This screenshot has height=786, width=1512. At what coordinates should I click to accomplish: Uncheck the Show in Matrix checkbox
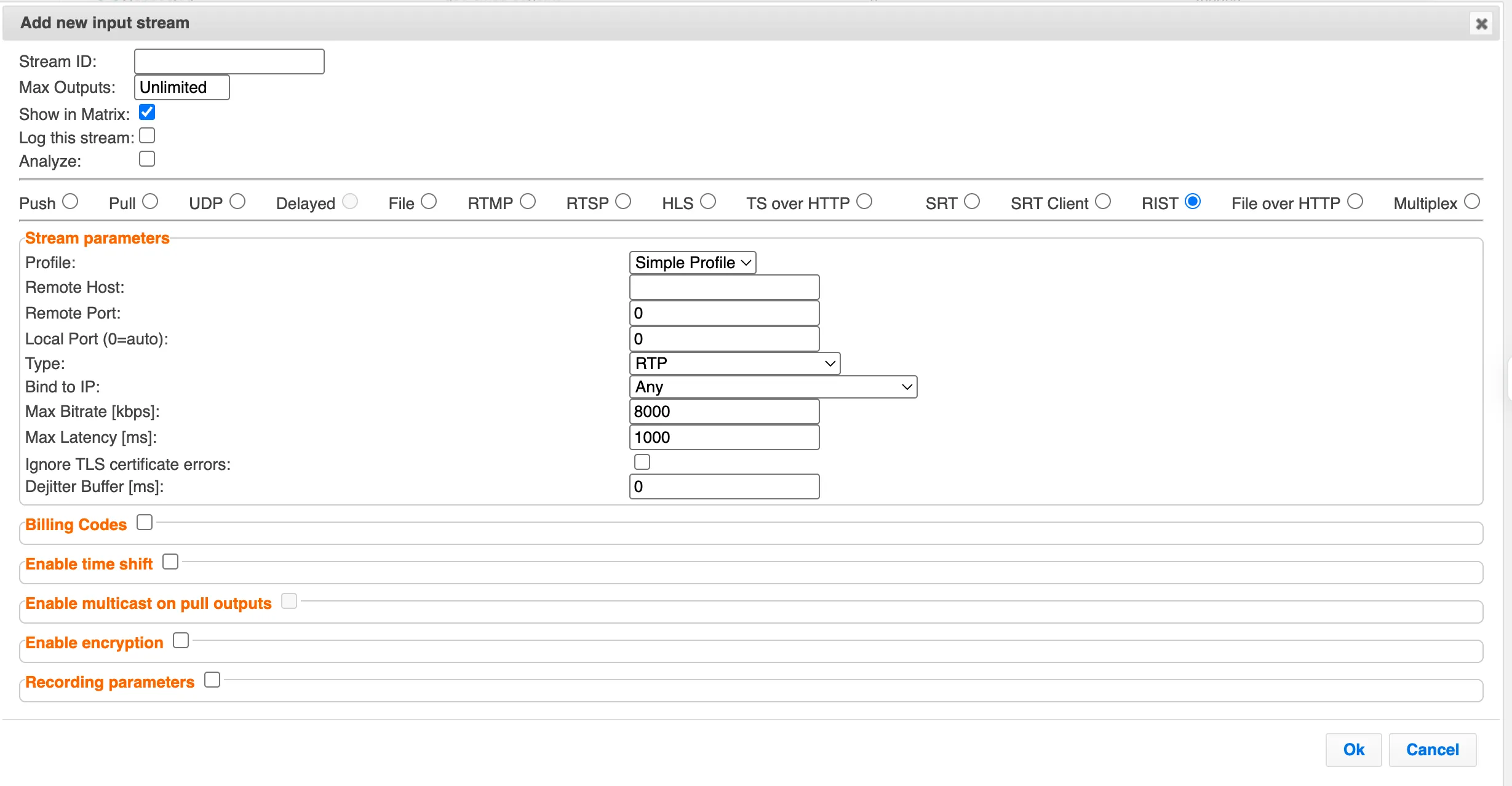click(147, 112)
